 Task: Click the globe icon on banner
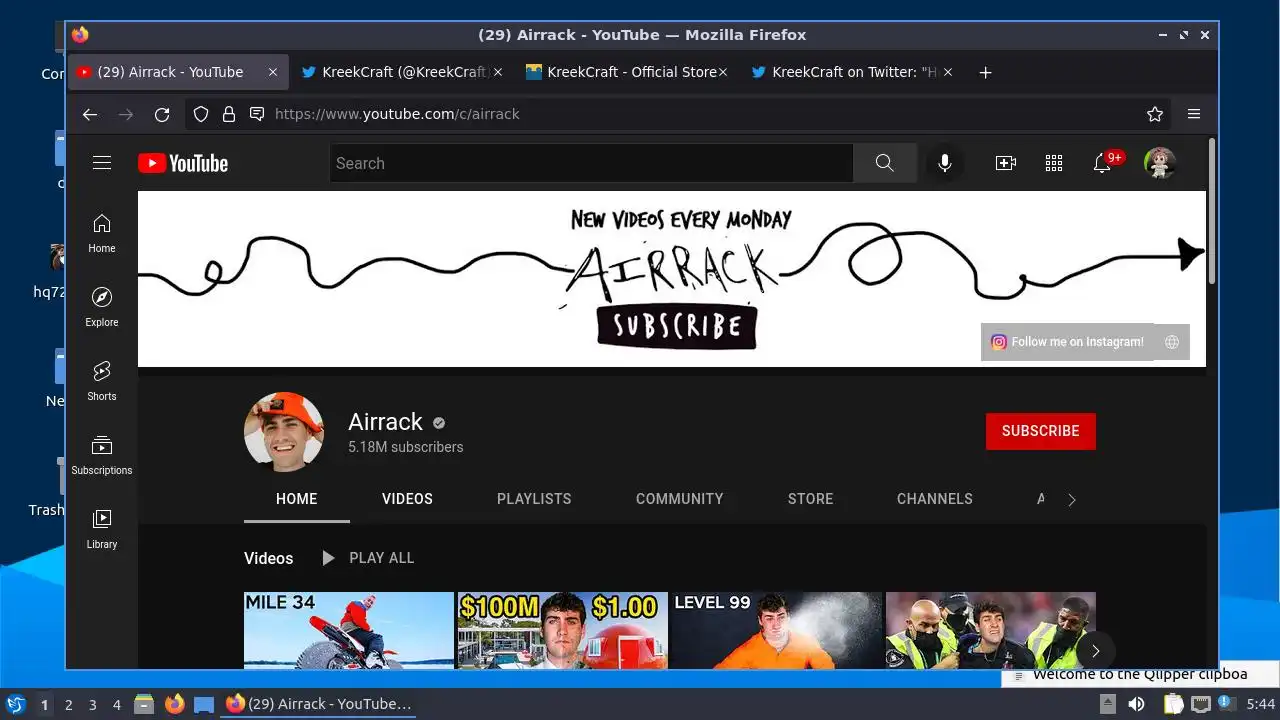1172,342
